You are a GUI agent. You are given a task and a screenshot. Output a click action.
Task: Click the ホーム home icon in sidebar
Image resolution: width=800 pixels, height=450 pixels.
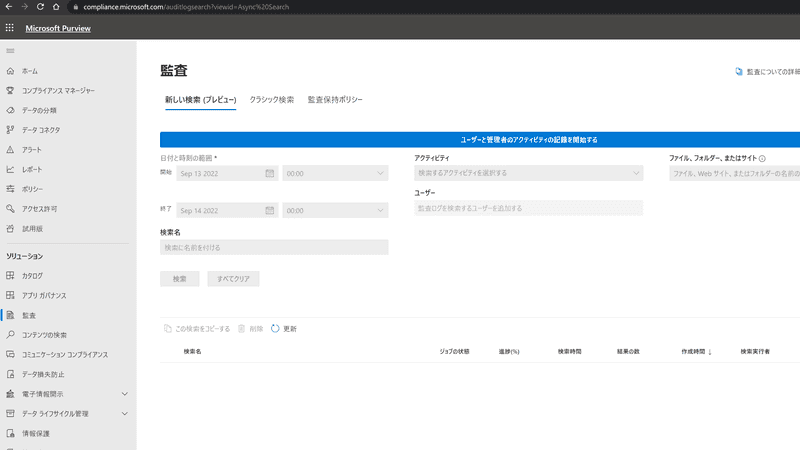(x=10, y=71)
